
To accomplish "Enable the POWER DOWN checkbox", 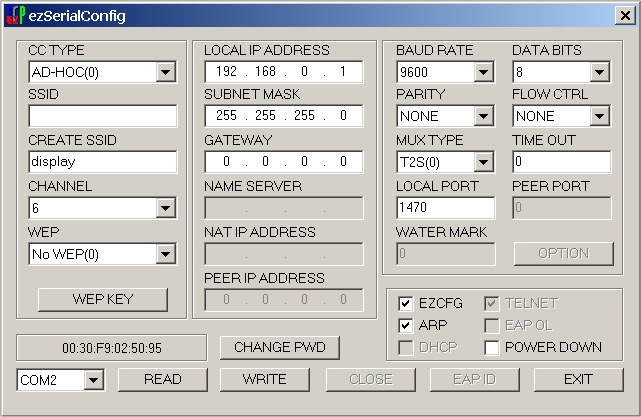I will click(x=492, y=348).
